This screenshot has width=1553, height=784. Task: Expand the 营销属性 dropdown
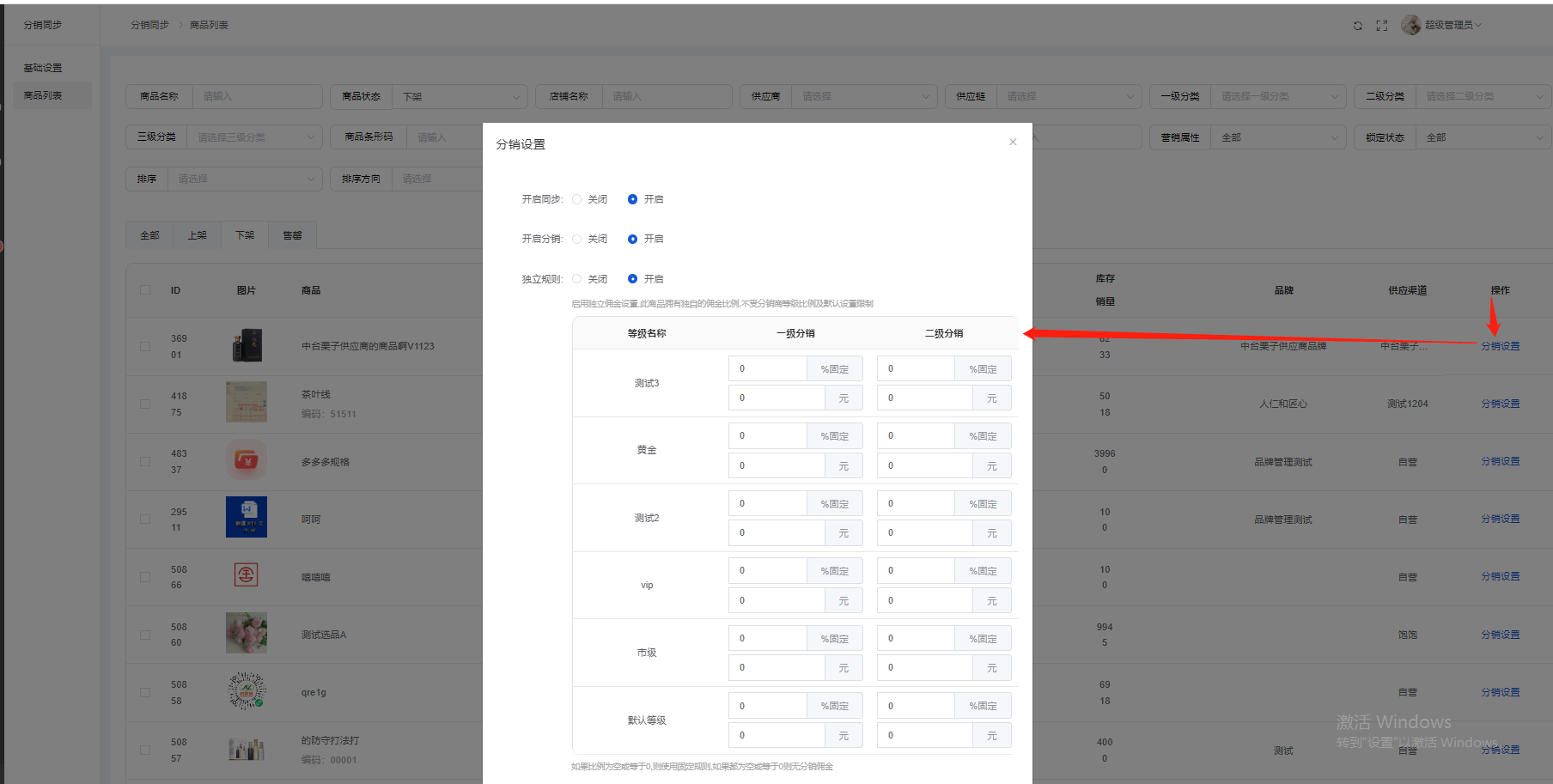[x=1278, y=137]
